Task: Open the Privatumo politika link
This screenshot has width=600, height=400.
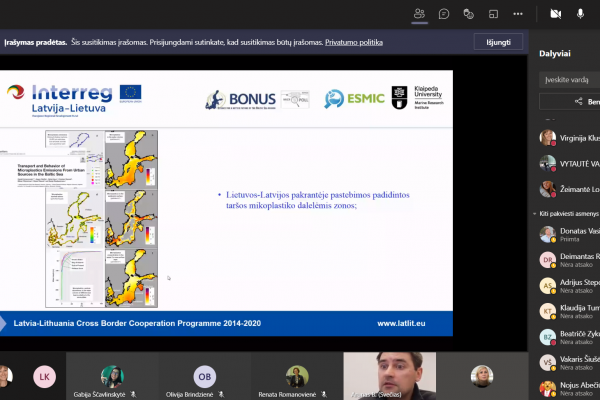Action: [354, 42]
